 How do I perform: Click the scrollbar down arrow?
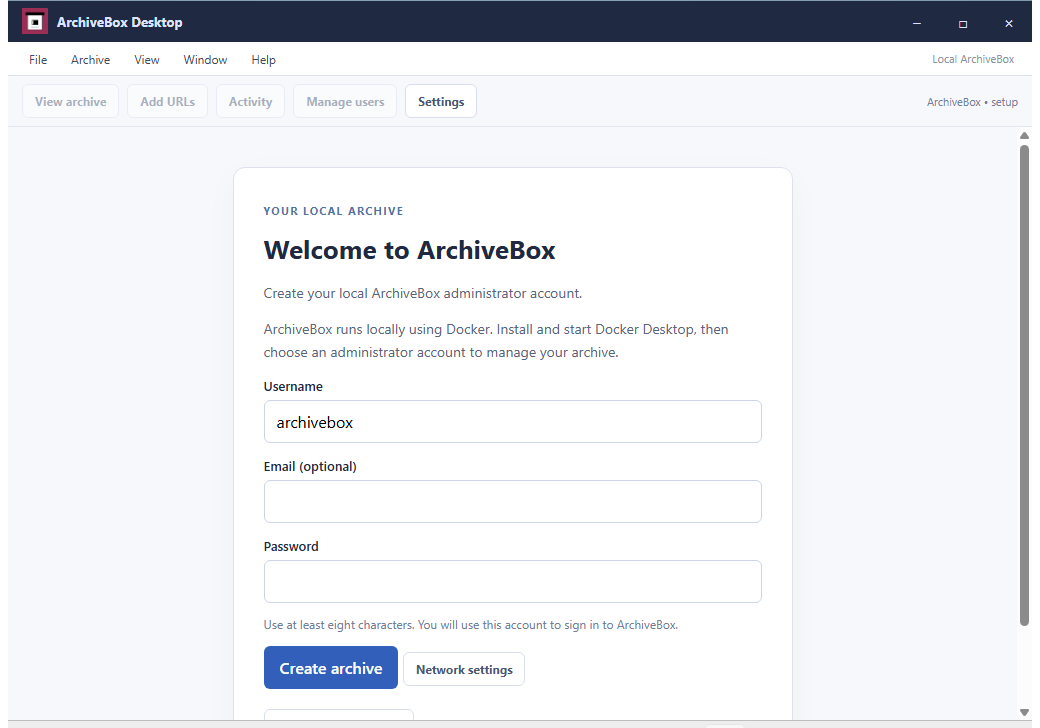point(1024,712)
